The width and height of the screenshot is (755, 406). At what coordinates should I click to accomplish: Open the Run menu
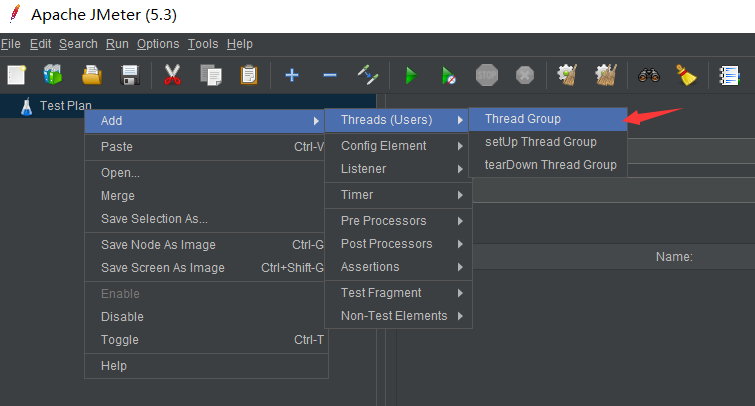117,44
